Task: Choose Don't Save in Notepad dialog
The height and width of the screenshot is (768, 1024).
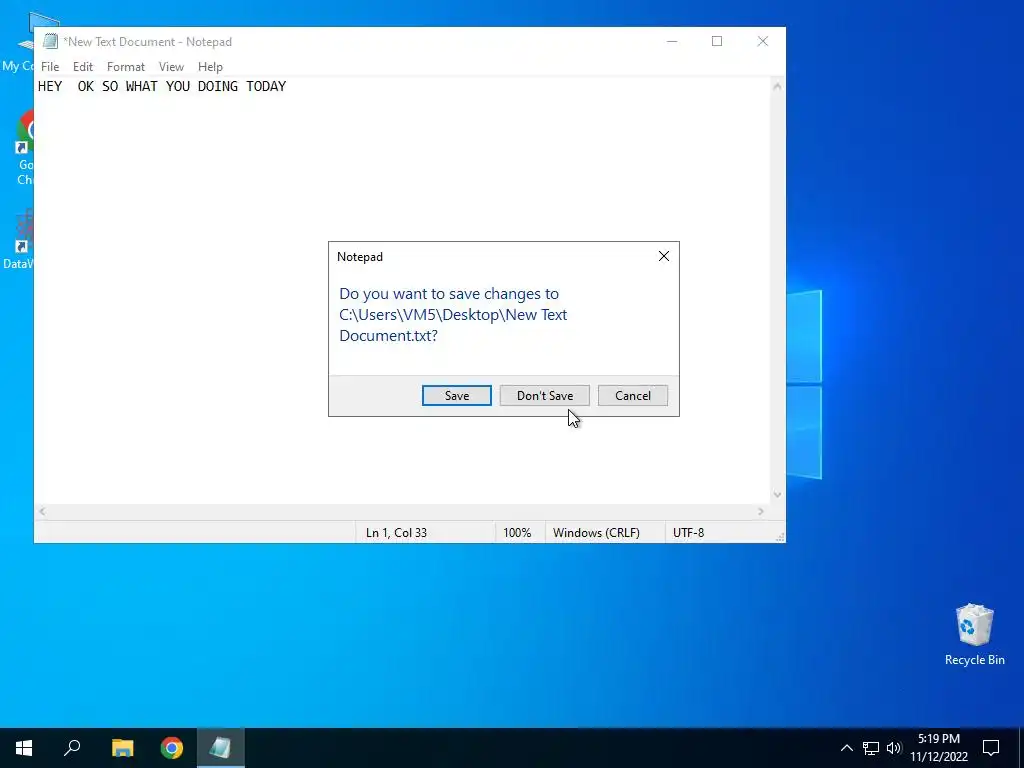Action: click(545, 395)
